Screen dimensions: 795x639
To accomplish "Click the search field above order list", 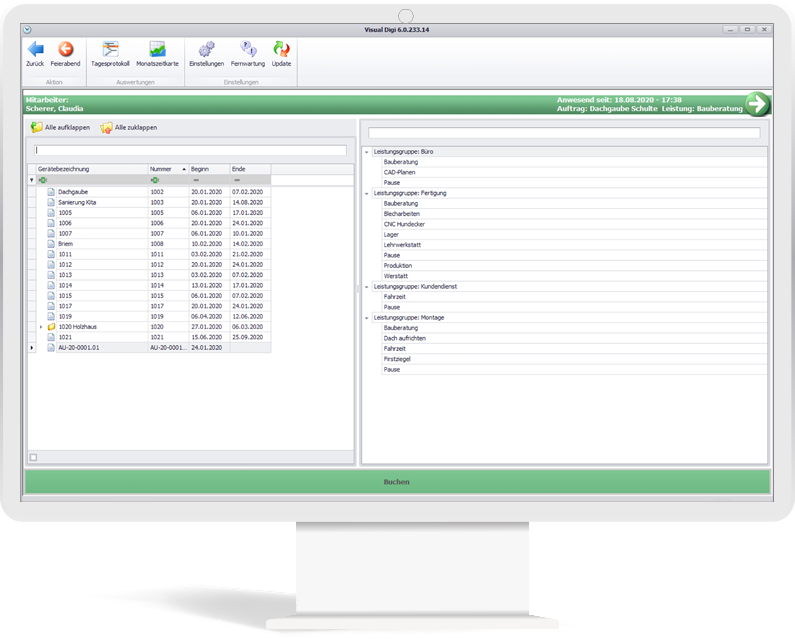I will coord(190,150).
